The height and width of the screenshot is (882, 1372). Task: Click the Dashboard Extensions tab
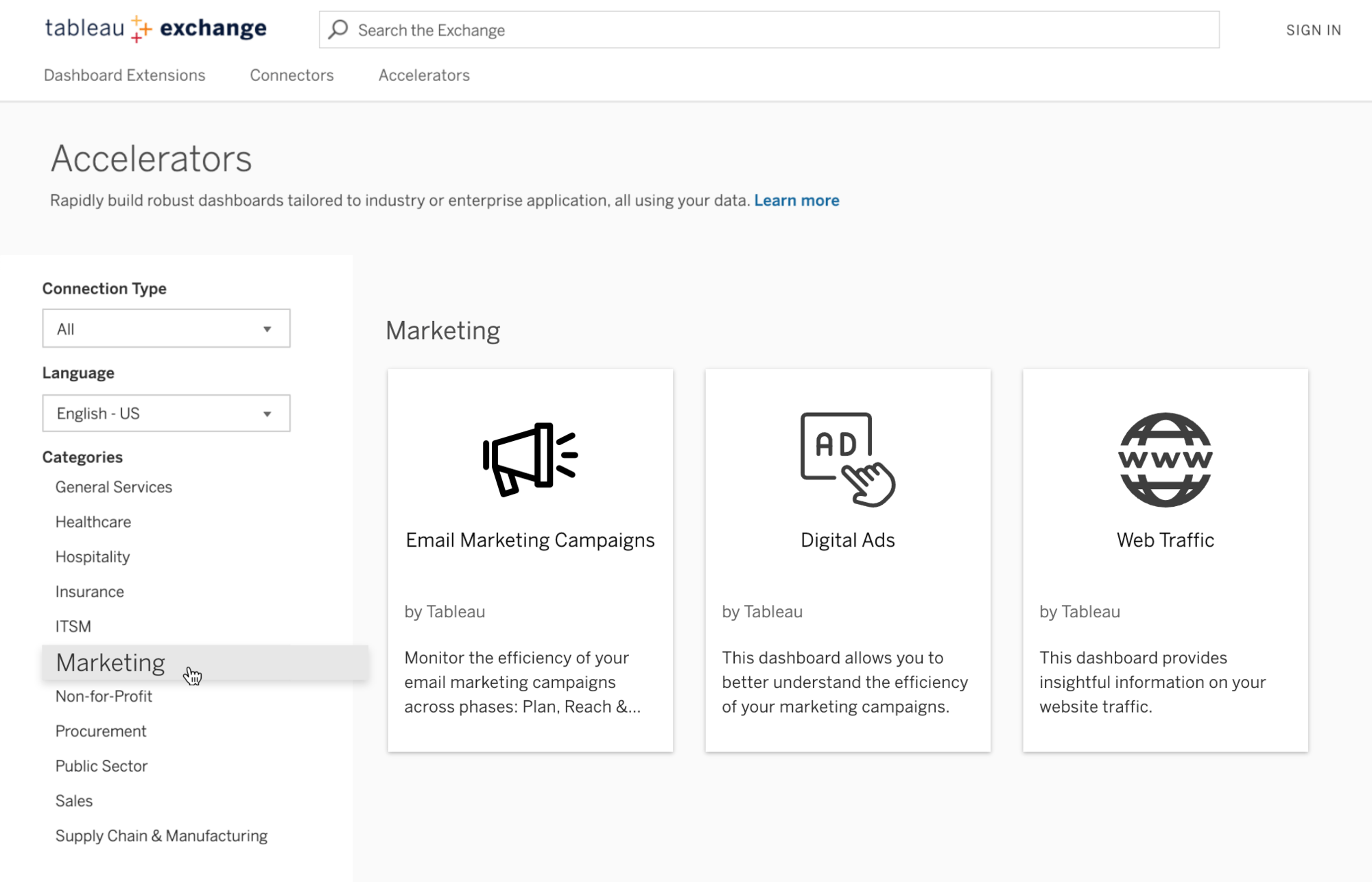124,75
